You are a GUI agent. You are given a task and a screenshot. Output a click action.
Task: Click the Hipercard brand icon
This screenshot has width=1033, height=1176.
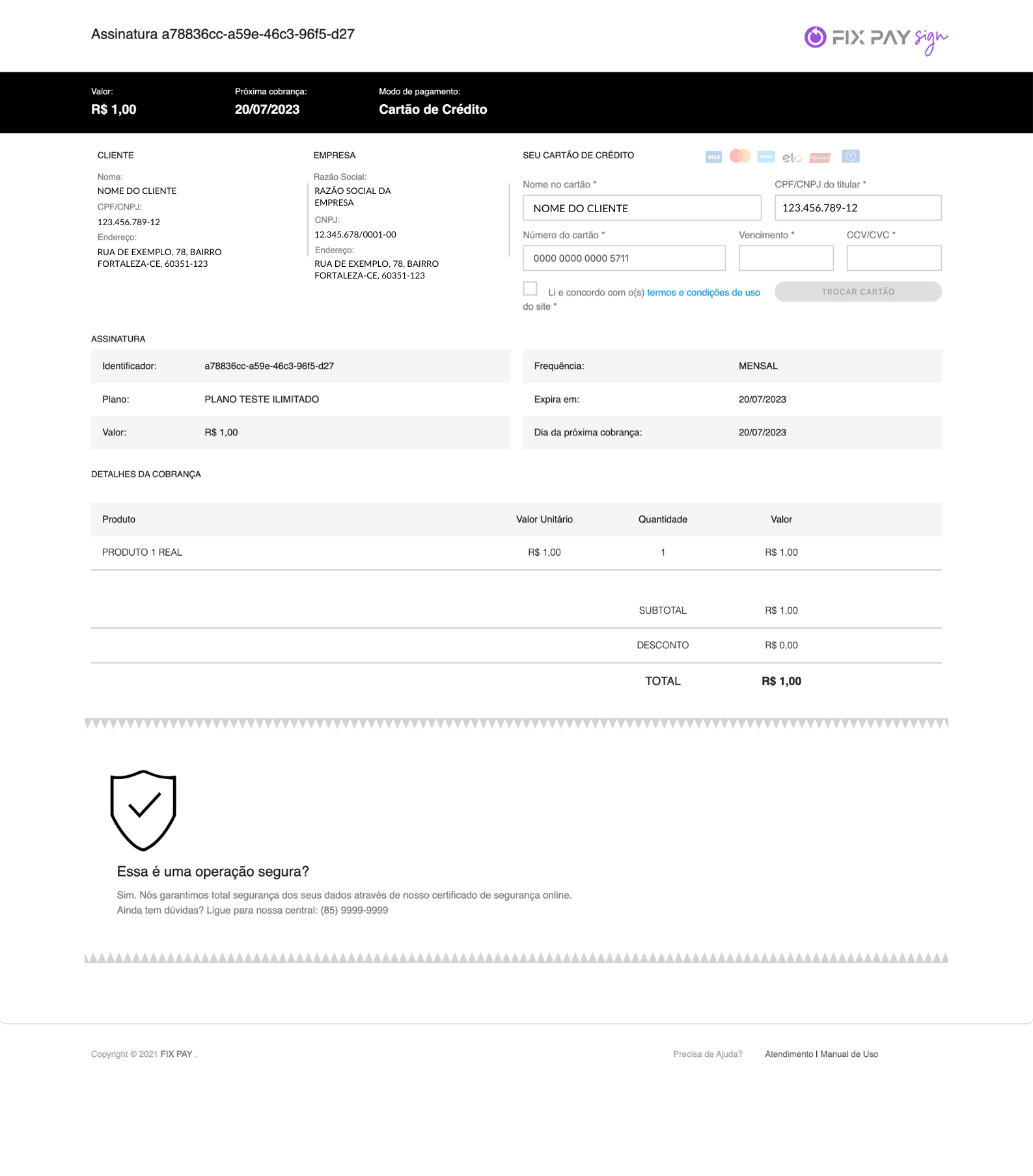click(820, 157)
